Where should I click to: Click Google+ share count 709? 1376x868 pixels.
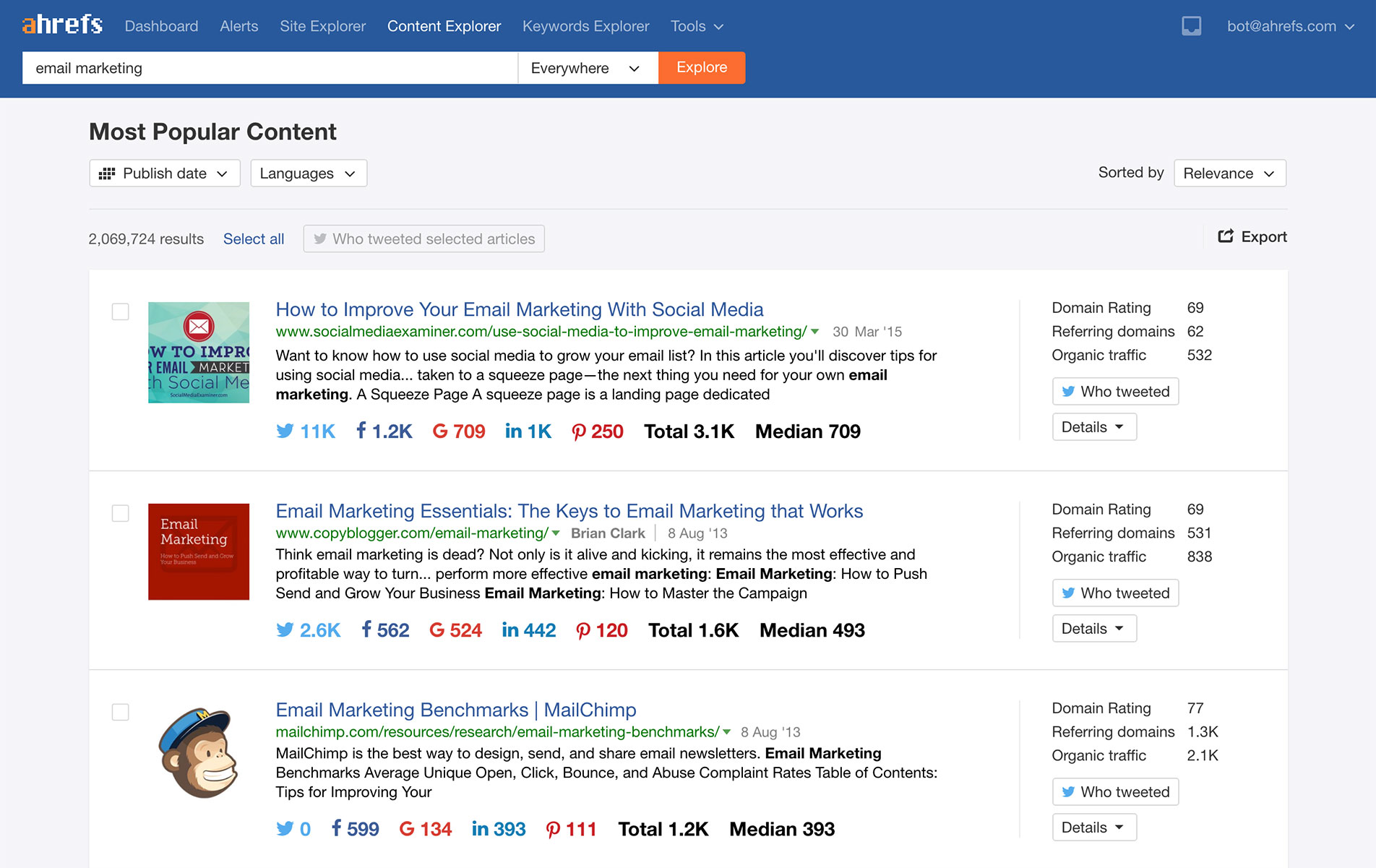click(x=459, y=431)
